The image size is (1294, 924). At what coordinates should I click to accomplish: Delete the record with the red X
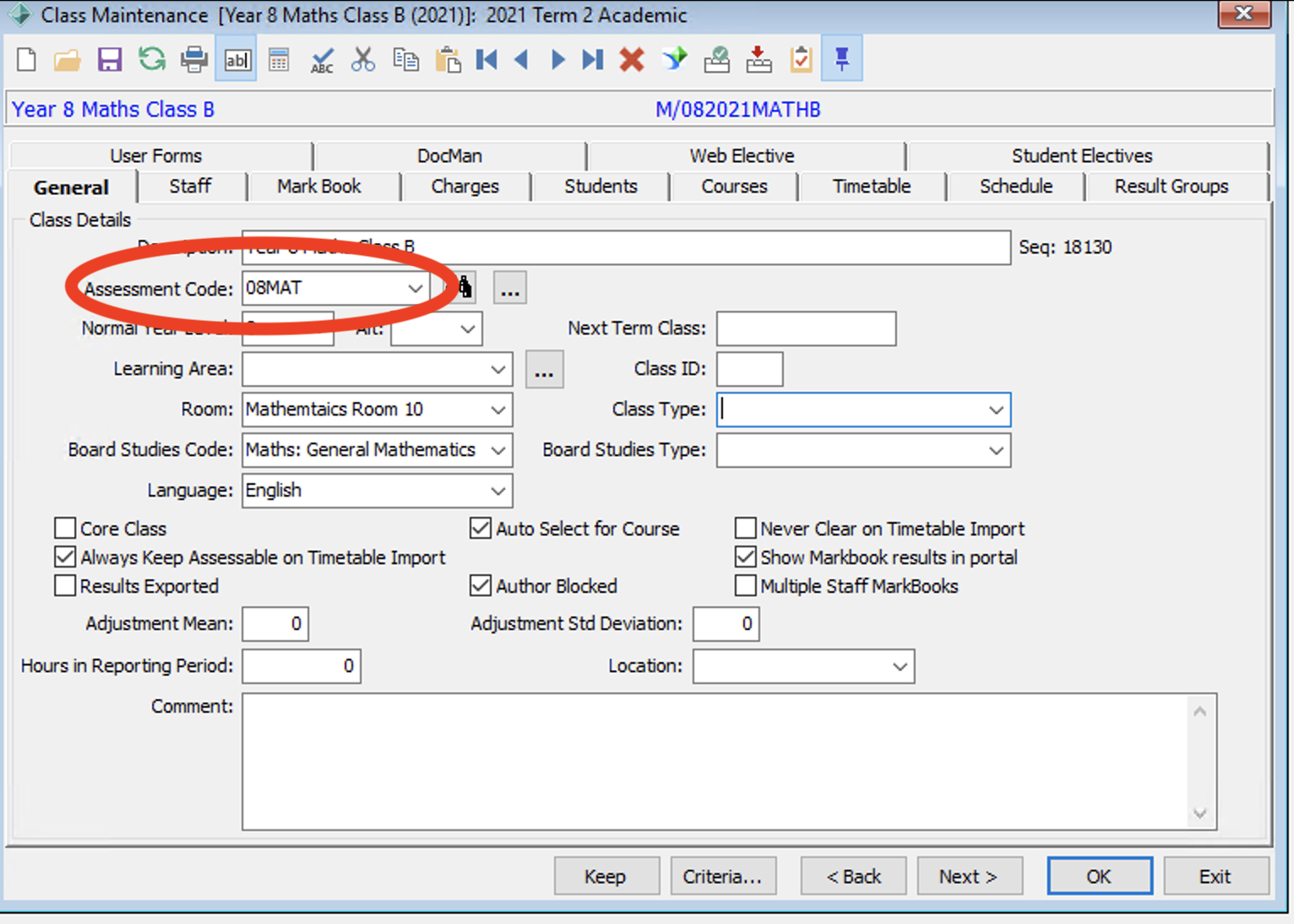(x=632, y=59)
